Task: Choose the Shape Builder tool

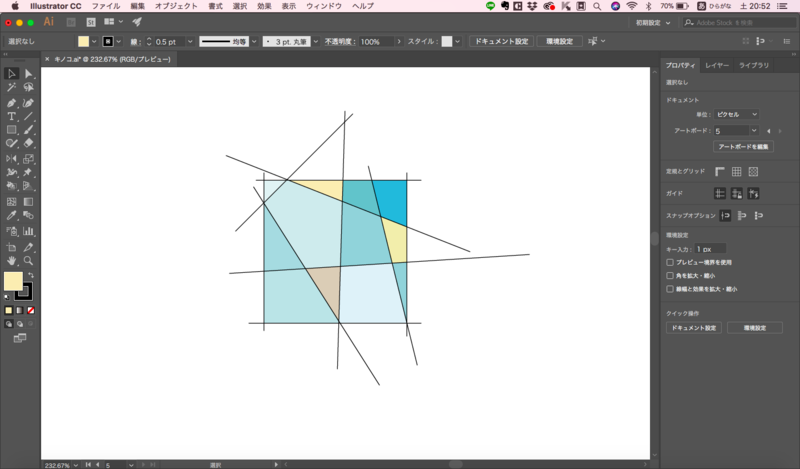Action: coord(11,186)
